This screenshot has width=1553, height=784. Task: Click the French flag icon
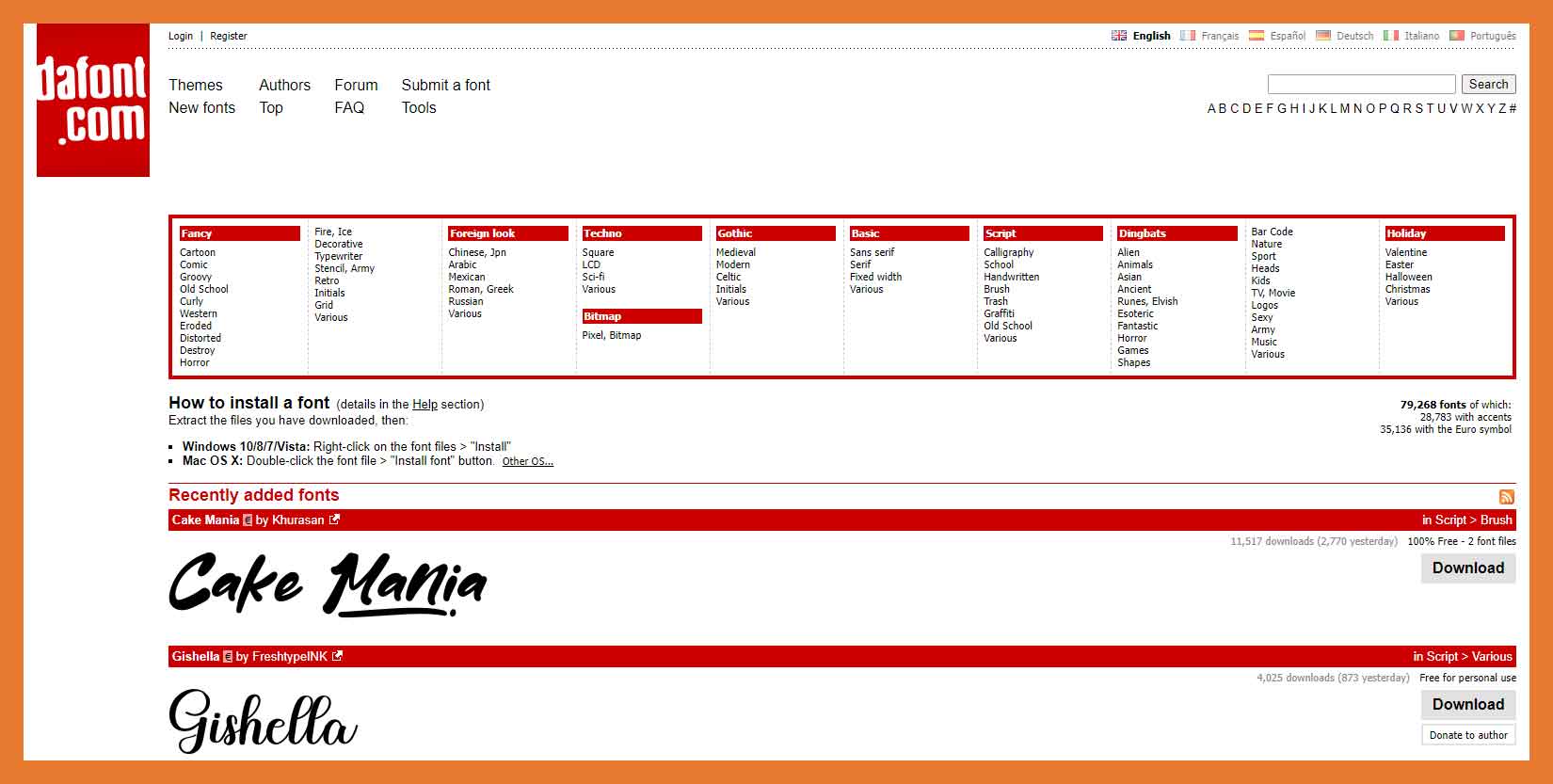pyautogui.click(x=1188, y=36)
